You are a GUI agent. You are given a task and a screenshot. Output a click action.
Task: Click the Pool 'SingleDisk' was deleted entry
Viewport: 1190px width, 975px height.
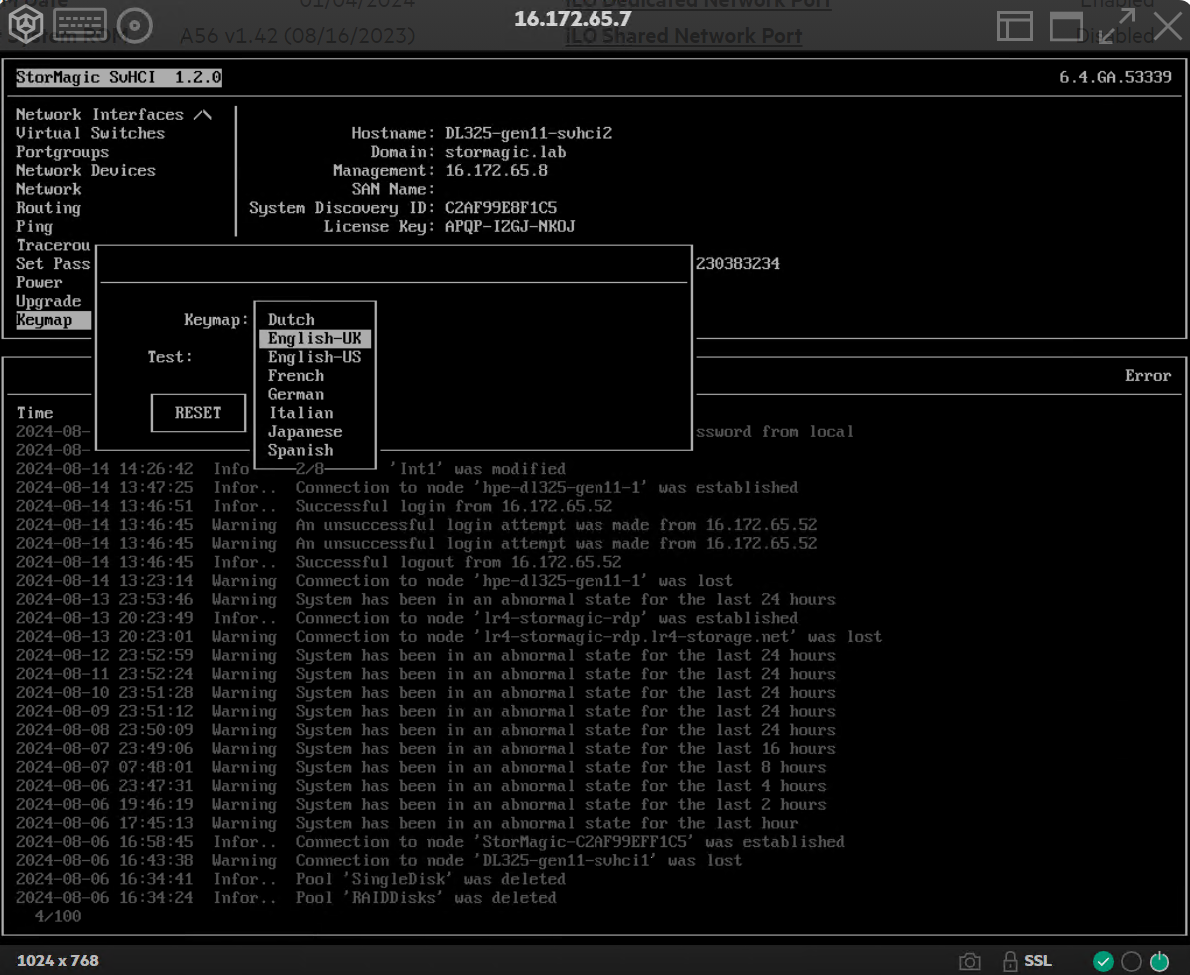[430, 879]
